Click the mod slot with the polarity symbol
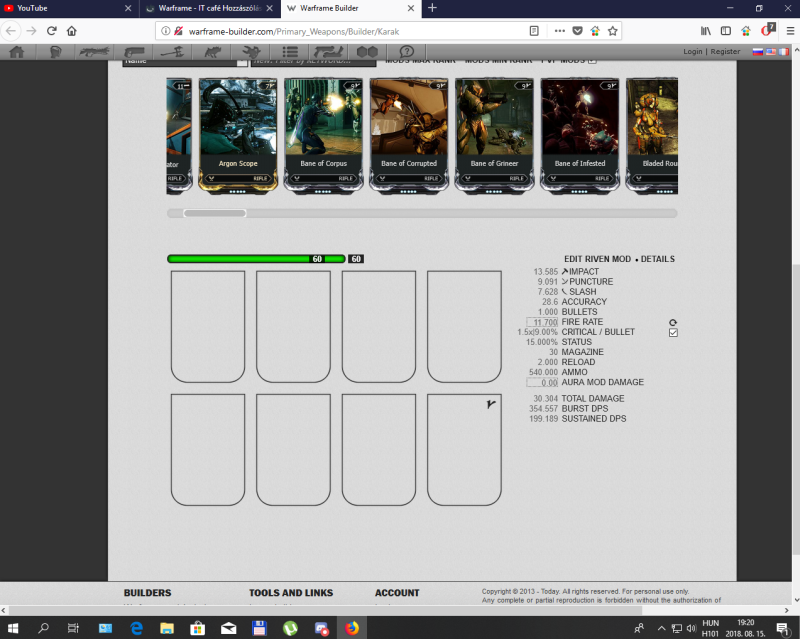The image size is (800, 639). [464, 450]
